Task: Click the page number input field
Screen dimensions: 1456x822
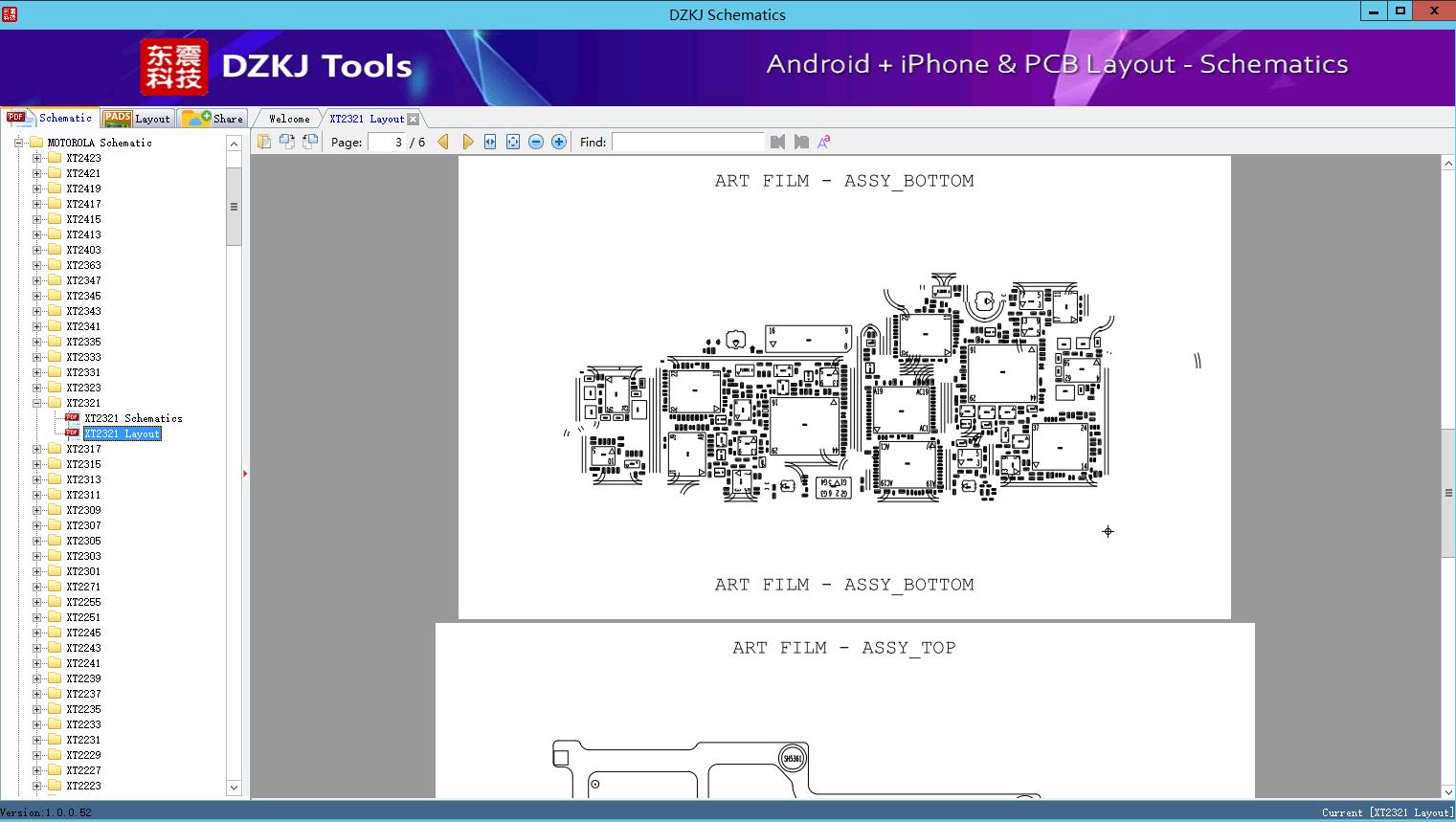Action: pos(387,142)
